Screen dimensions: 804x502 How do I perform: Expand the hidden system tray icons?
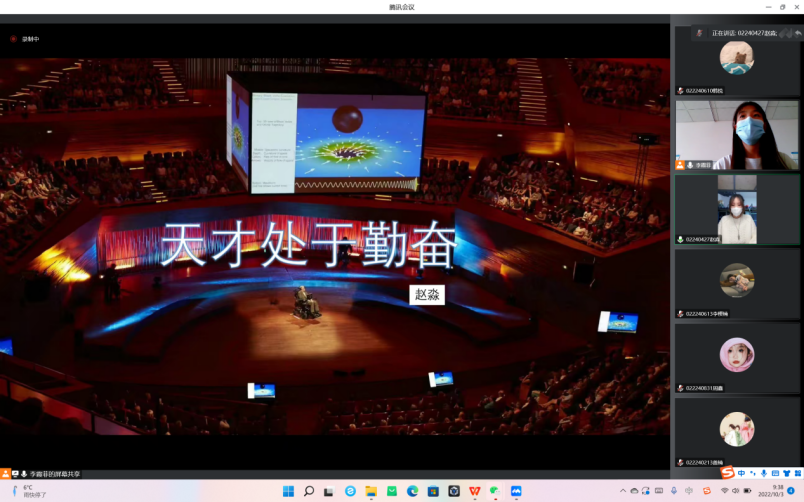coord(622,491)
